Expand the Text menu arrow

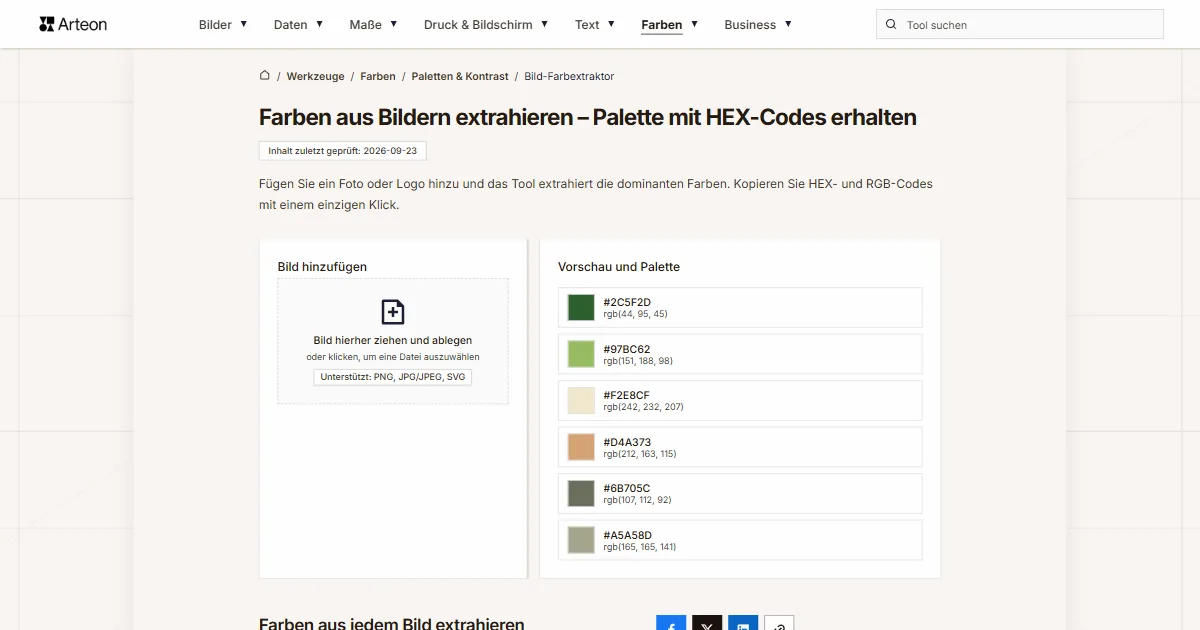(x=612, y=24)
